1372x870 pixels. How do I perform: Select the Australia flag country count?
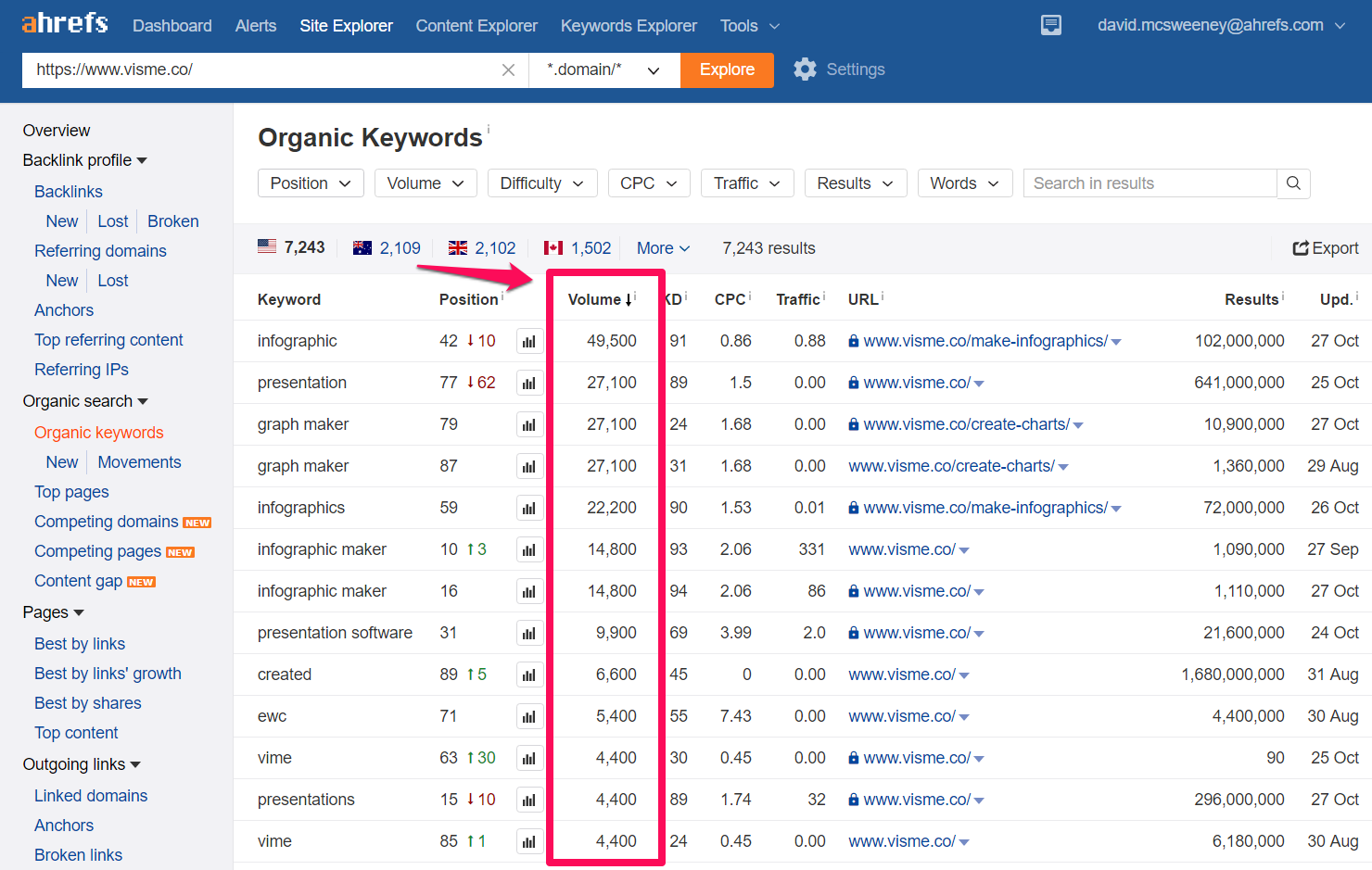(x=387, y=248)
